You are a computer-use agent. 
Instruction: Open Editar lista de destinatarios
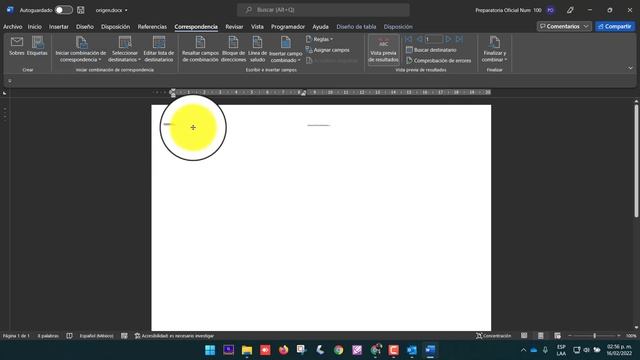159,49
